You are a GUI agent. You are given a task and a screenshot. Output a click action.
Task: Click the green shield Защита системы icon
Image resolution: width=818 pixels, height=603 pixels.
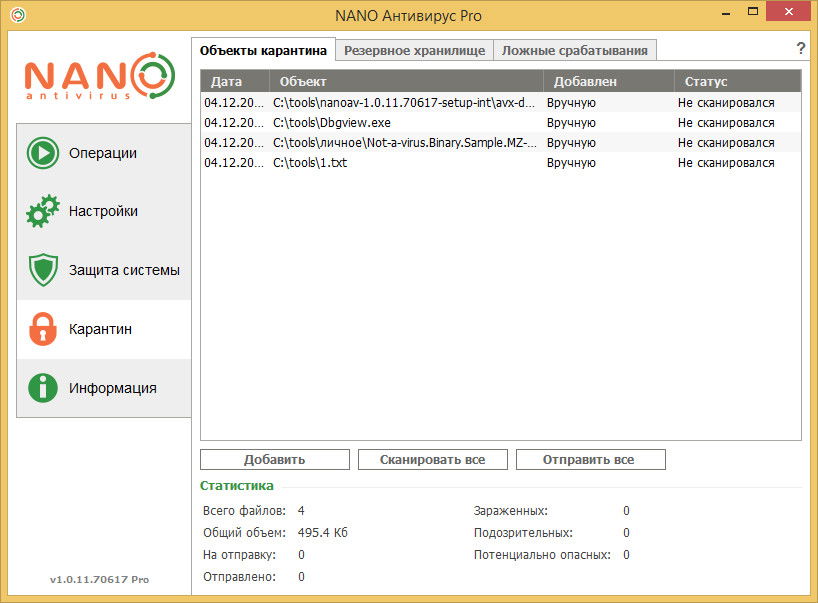tap(43, 270)
